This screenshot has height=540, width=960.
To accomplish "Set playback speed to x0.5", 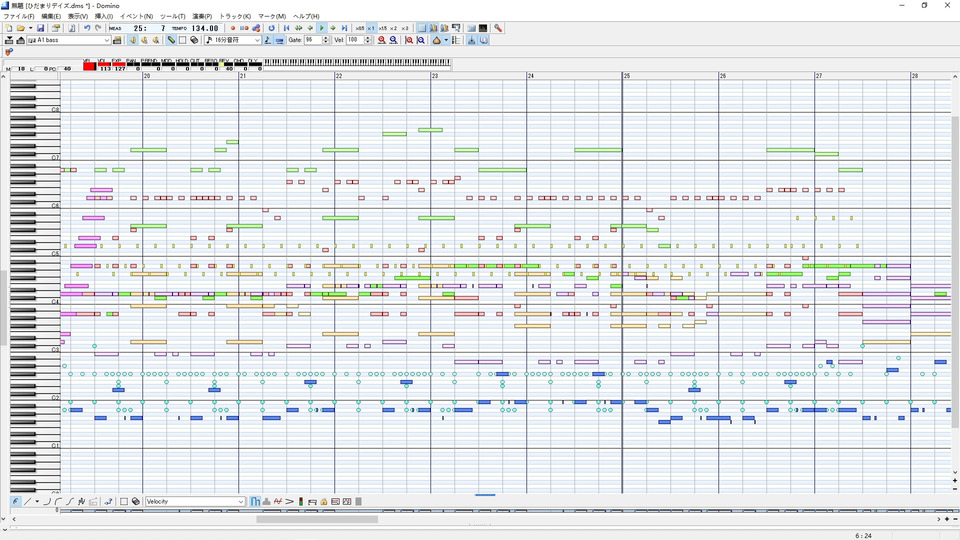I will coord(359,28).
